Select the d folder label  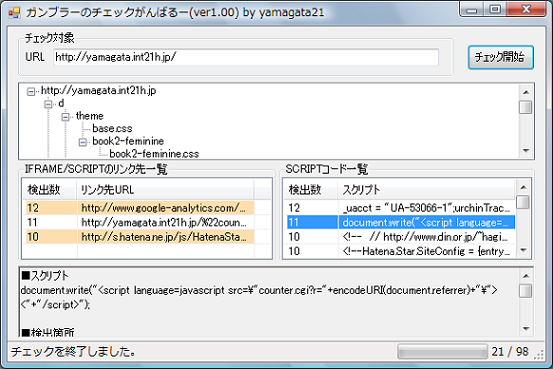(x=61, y=103)
